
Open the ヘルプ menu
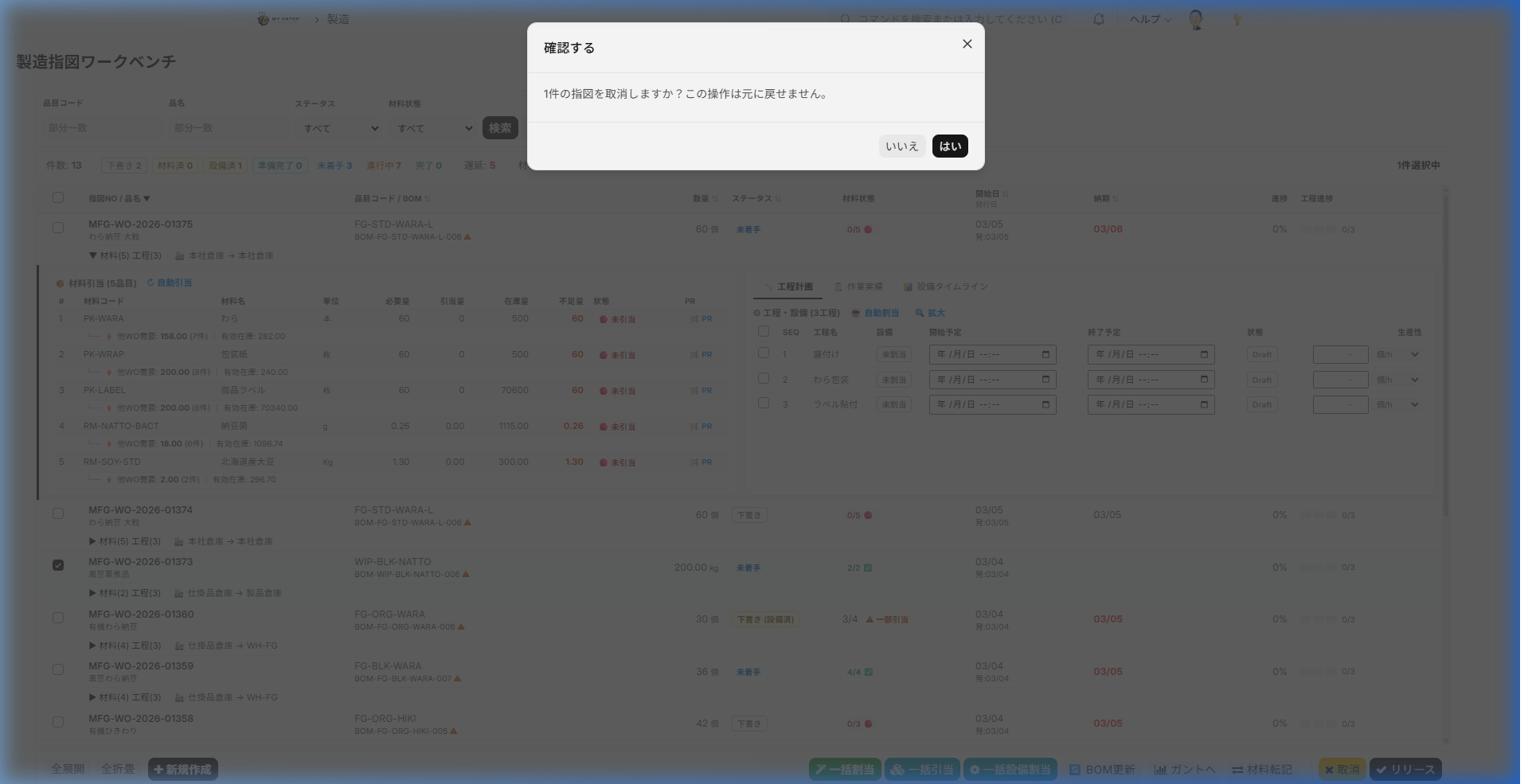click(1149, 19)
